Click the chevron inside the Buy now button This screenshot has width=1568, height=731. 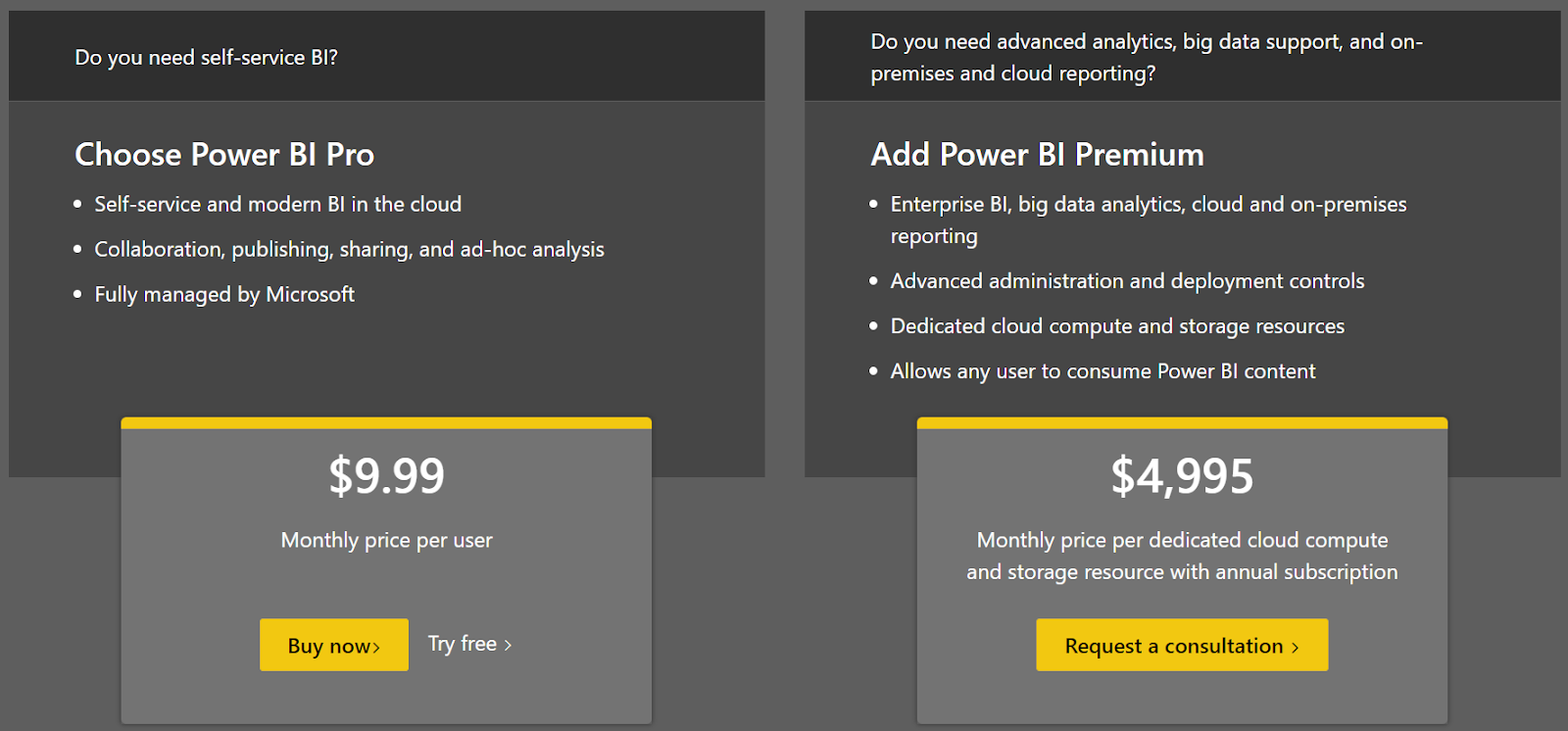[x=377, y=645]
